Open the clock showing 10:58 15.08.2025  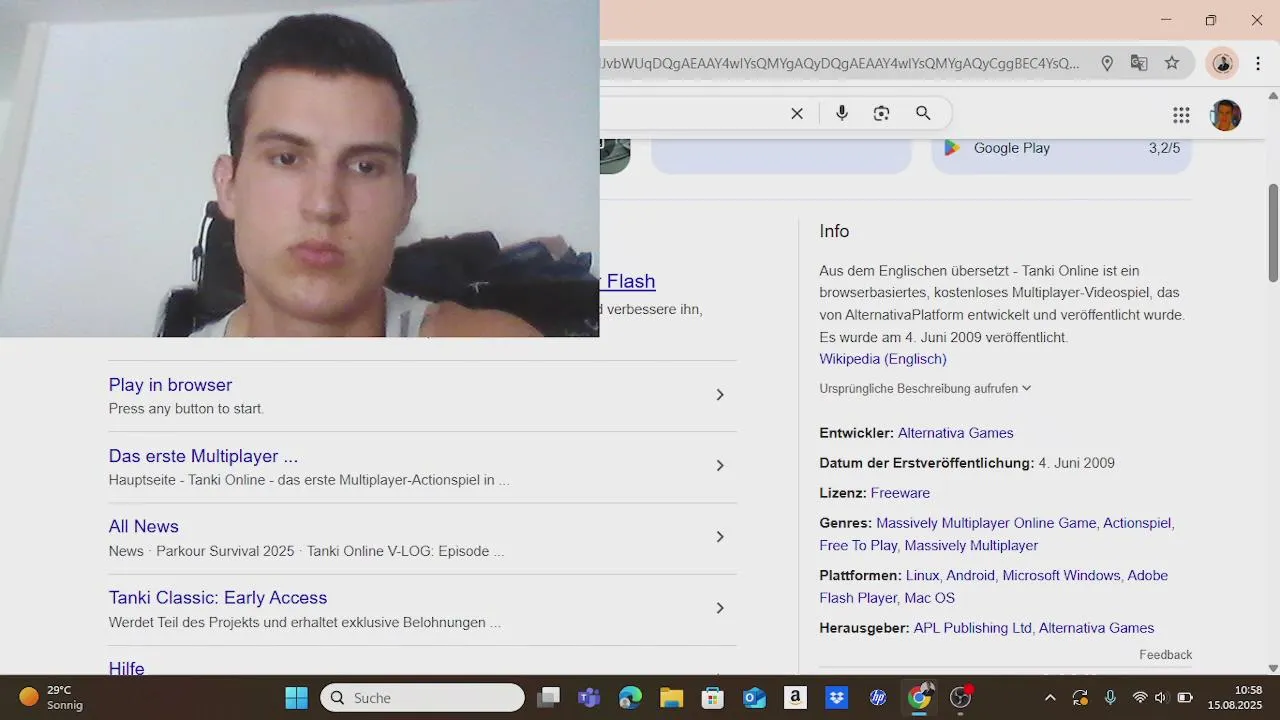pyautogui.click(x=1235, y=697)
